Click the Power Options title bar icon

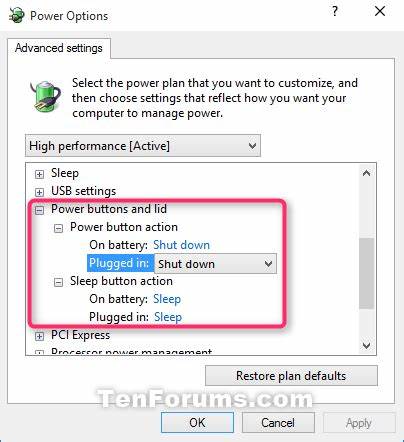tap(16, 16)
